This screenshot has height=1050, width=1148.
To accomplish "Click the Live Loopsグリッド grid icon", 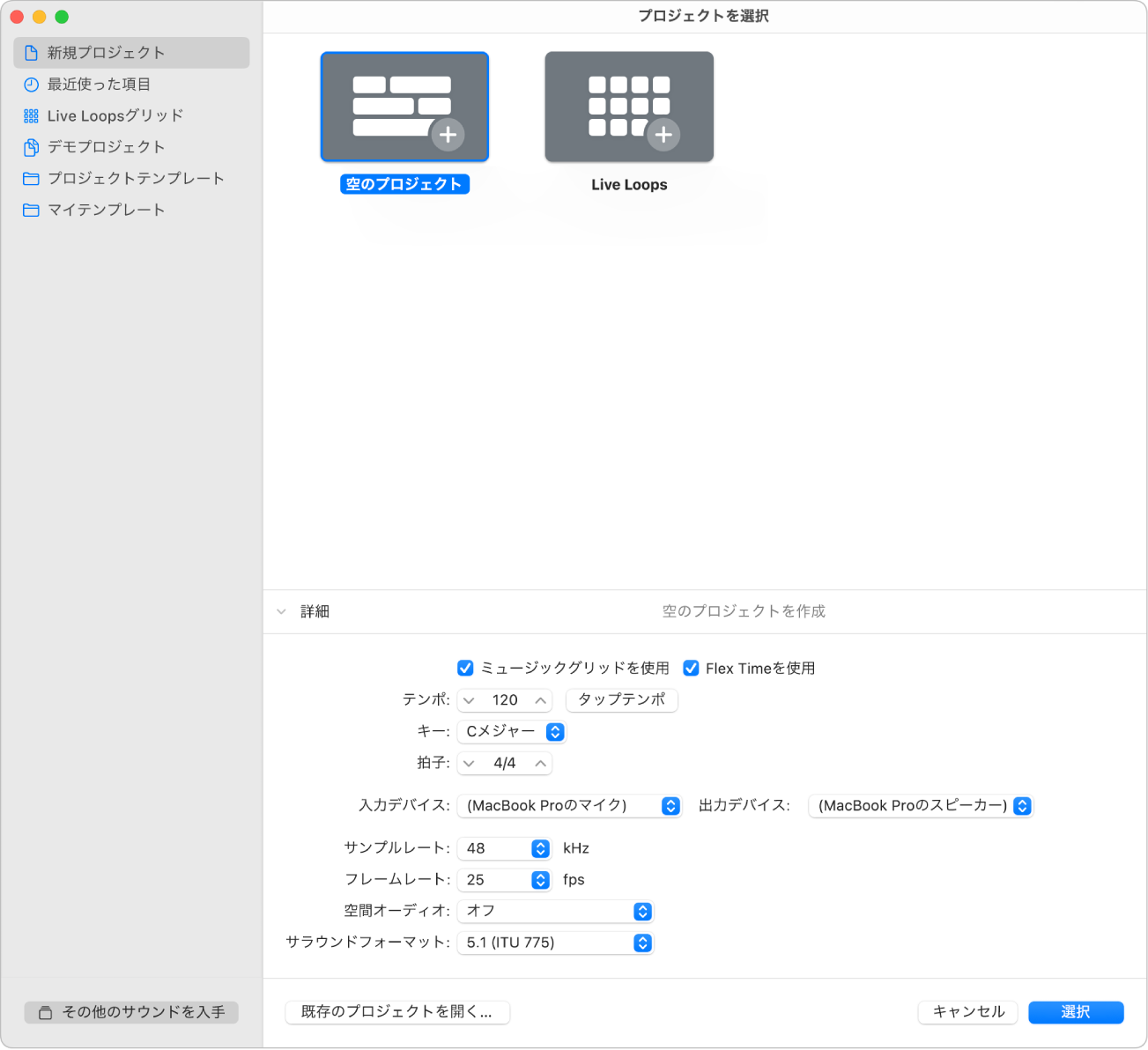I will (31, 115).
